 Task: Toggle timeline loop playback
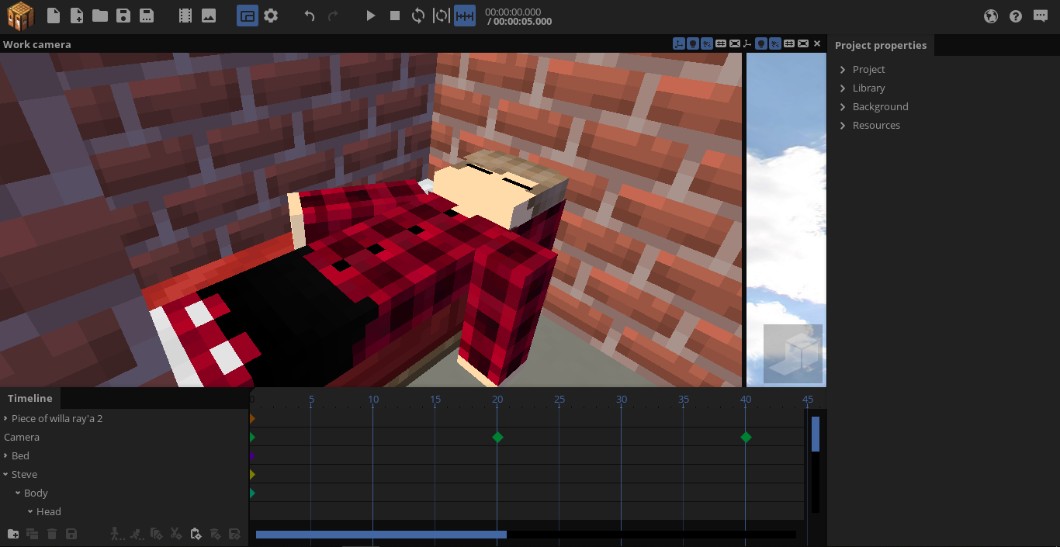tap(418, 16)
